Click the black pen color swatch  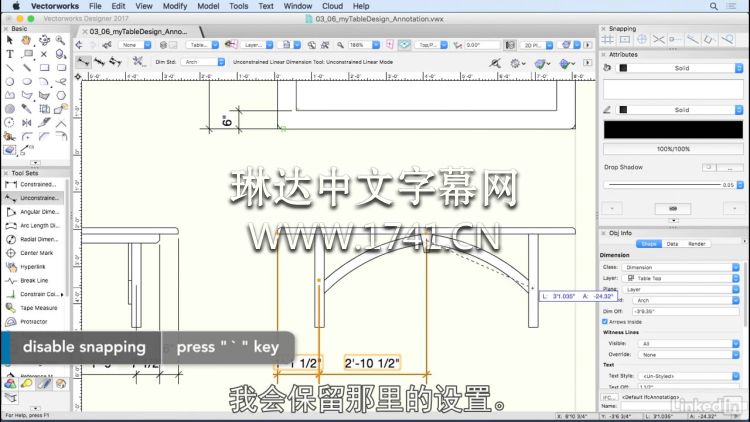[673, 130]
